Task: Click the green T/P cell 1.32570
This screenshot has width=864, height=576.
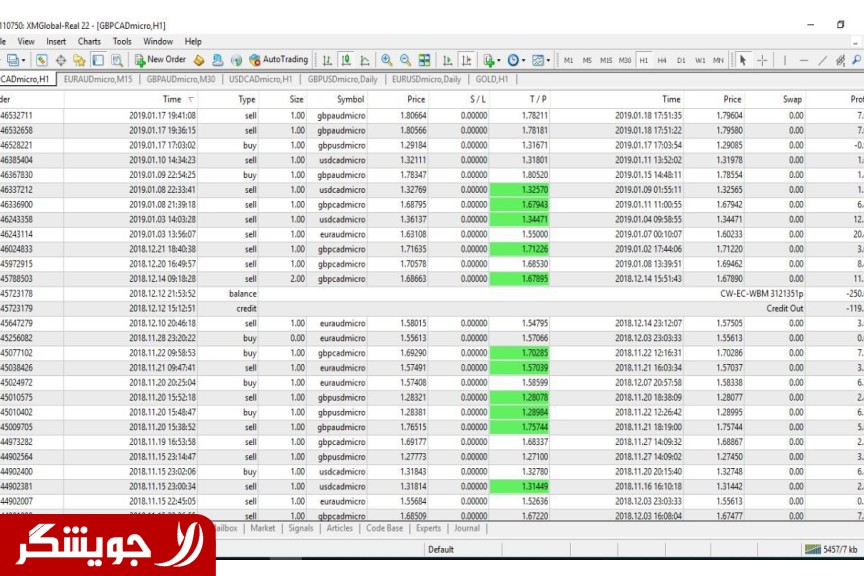Action: 520,189
